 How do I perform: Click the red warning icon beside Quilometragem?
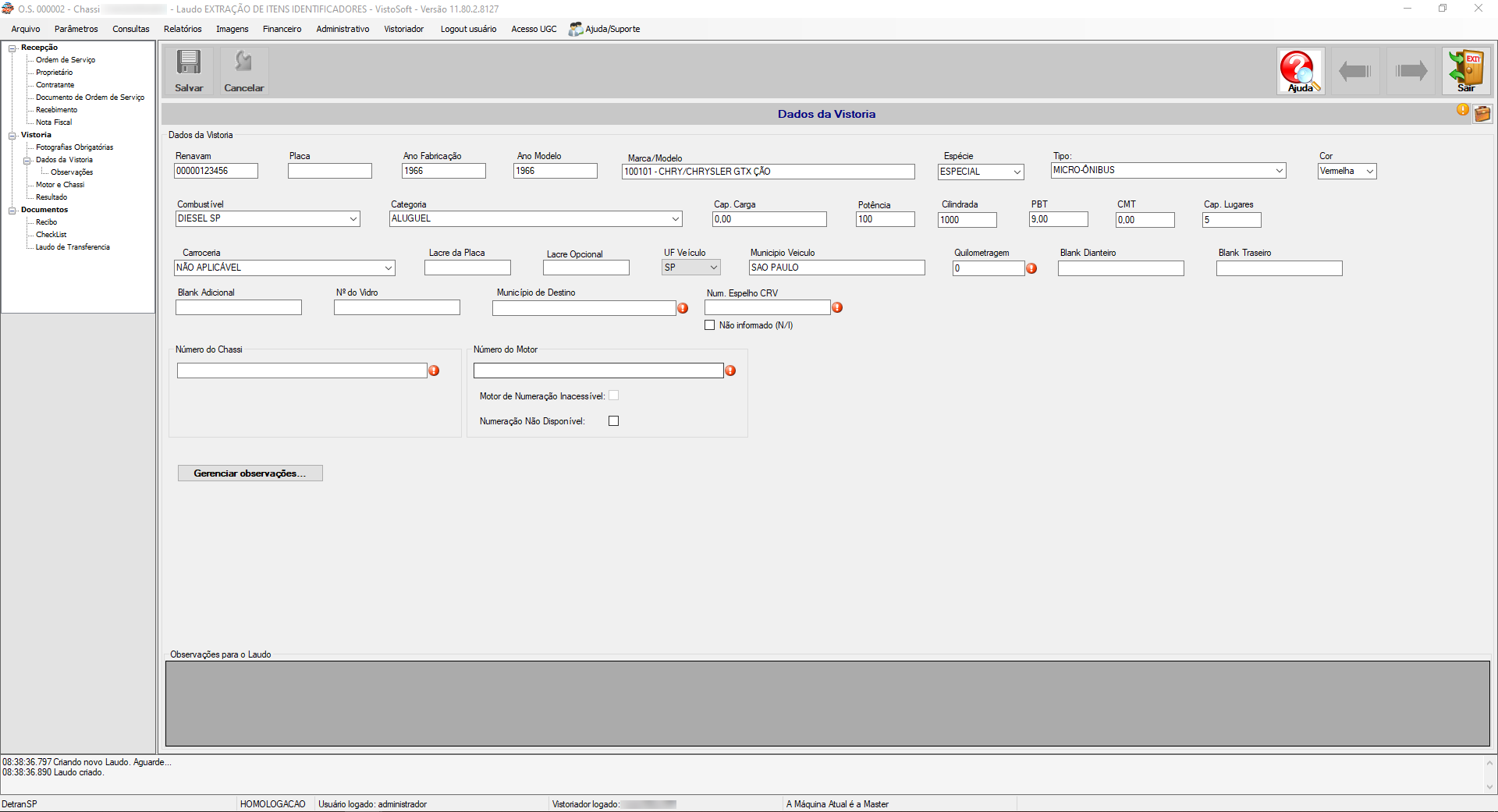(x=1031, y=268)
